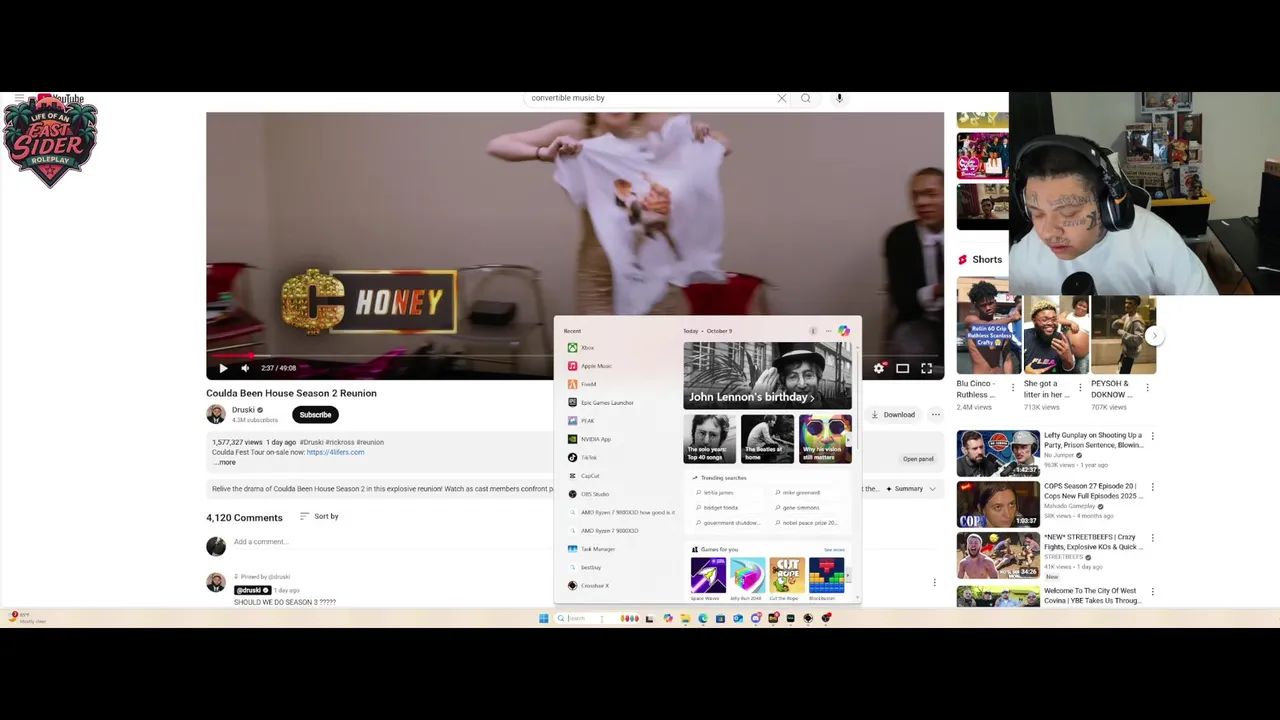
Task: Open the 4lifers.com link
Action: (x=335, y=452)
